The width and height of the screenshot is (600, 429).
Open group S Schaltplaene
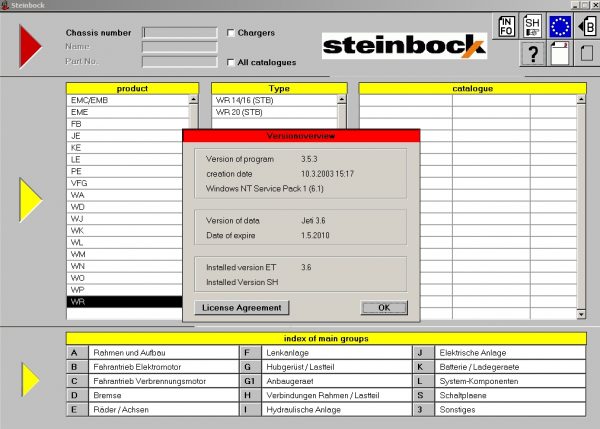pos(499,395)
